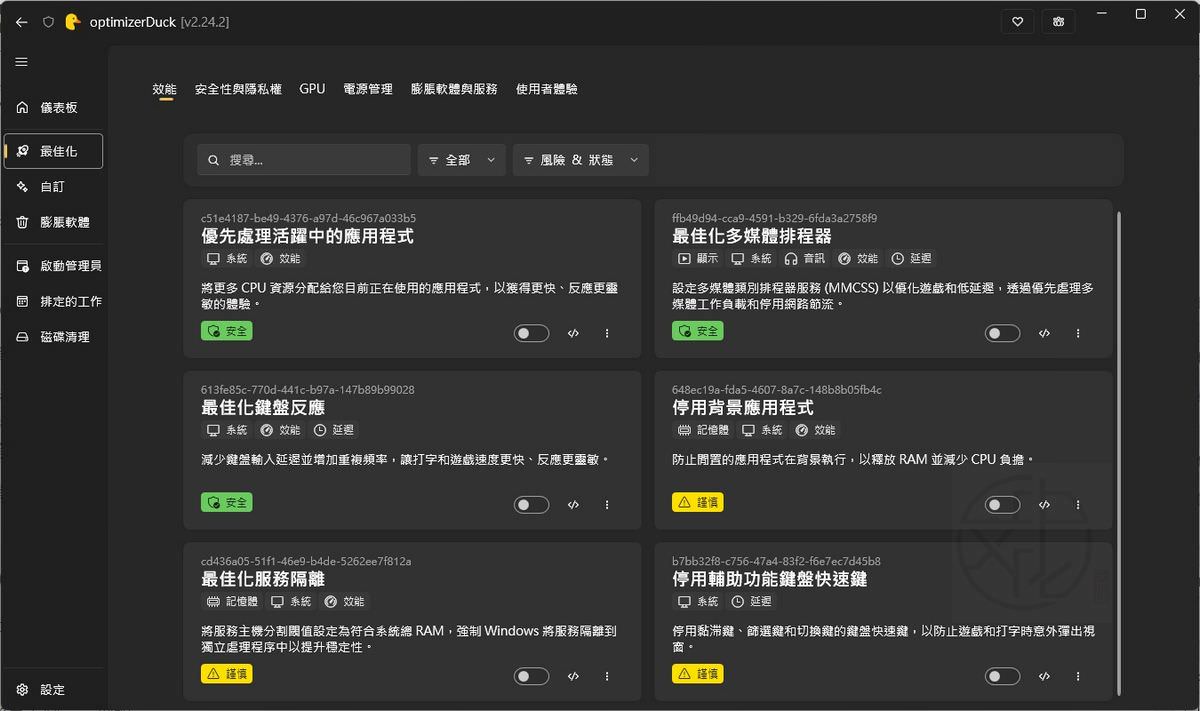Click 謹慎 badge on 最佳化服務隔離 card
1200x711 pixels.
[x=227, y=674]
